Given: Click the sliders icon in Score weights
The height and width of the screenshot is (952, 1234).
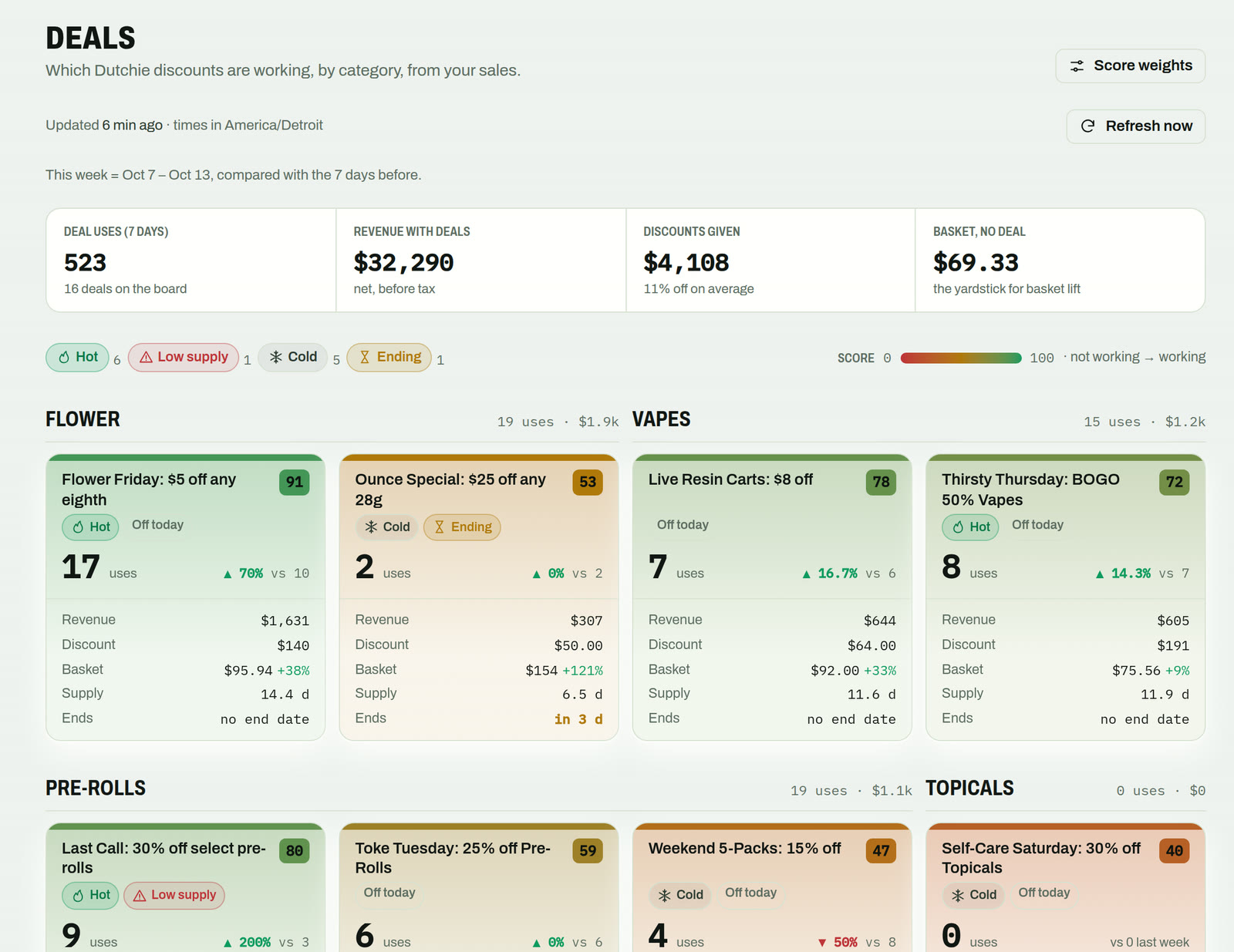Looking at the screenshot, I should click(x=1077, y=66).
